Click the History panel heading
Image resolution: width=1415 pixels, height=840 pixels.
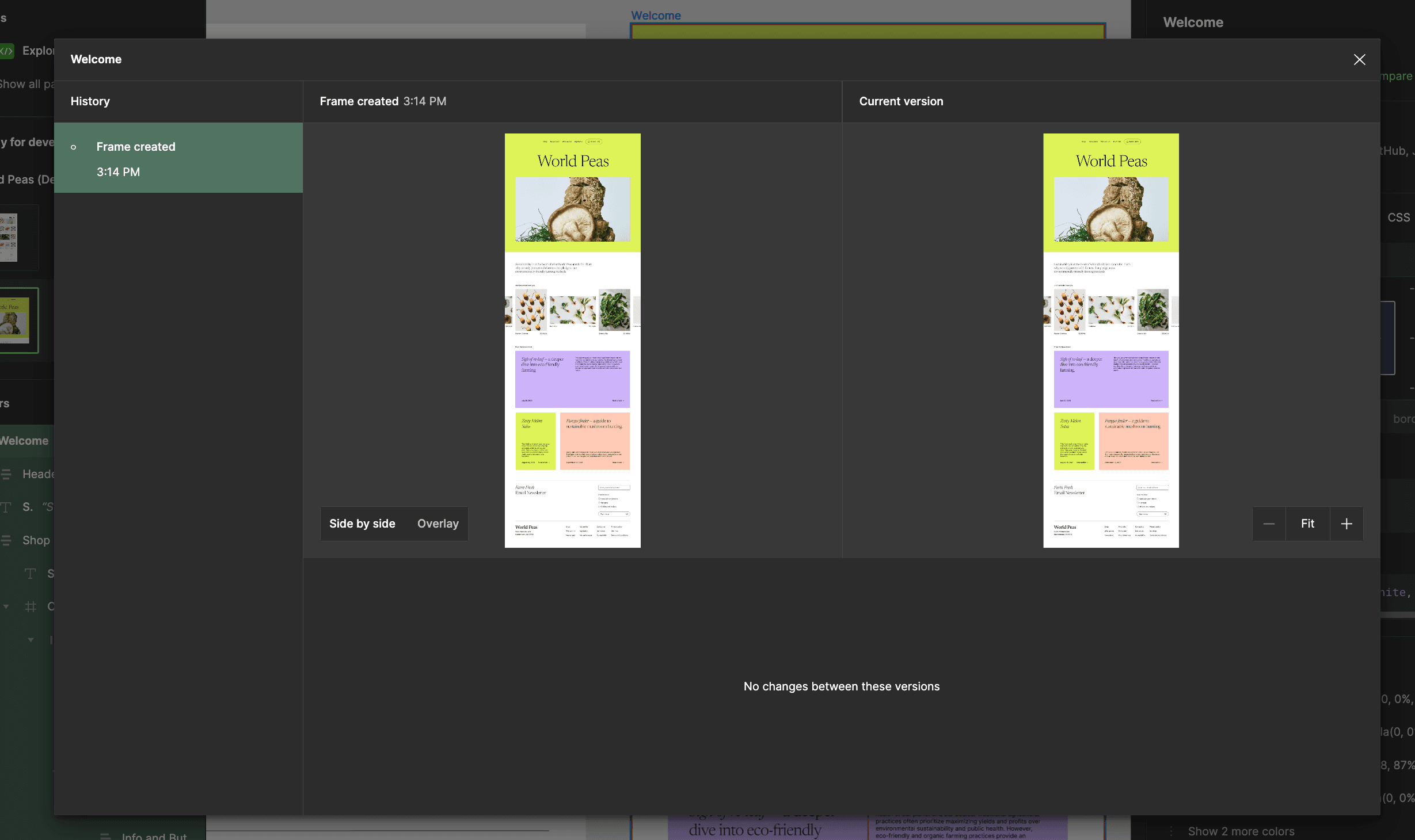[90, 101]
